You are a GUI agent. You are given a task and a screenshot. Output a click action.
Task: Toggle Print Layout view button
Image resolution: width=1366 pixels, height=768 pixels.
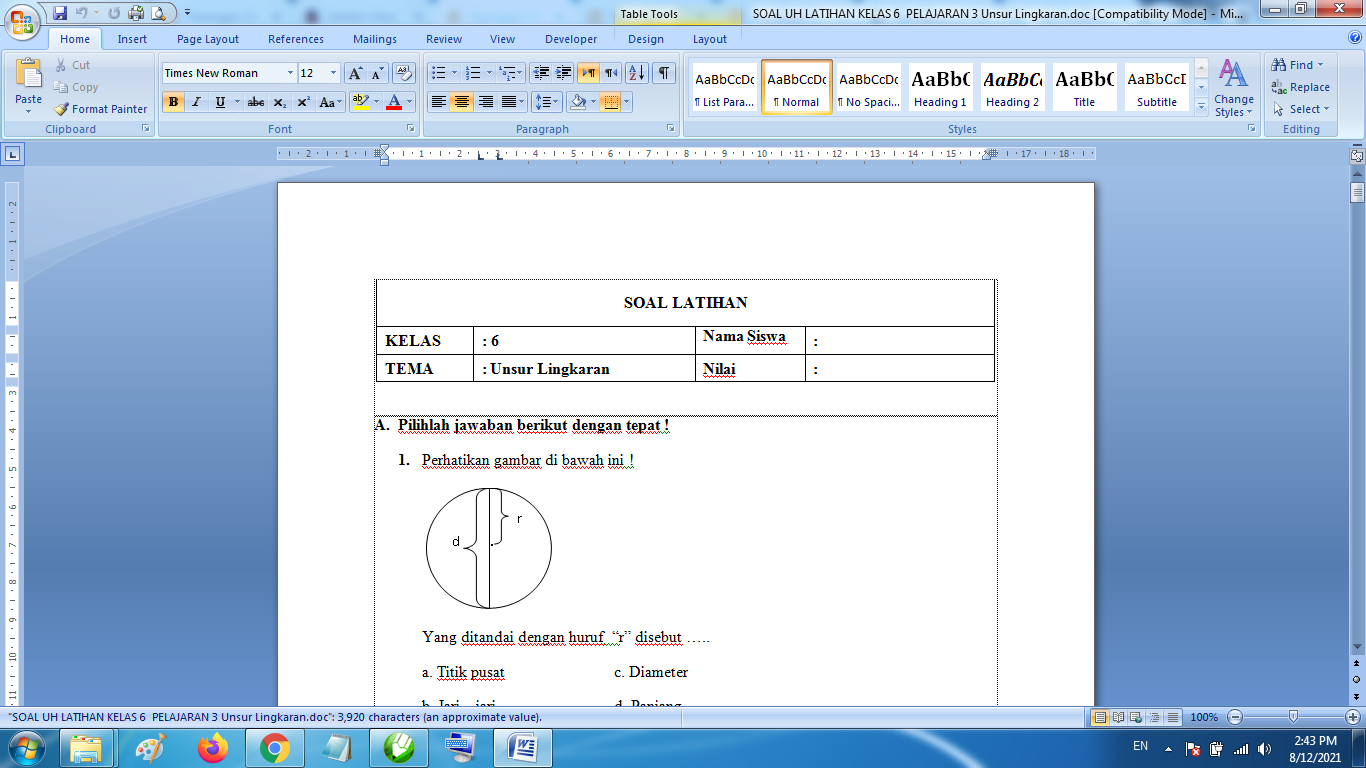(x=1101, y=717)
